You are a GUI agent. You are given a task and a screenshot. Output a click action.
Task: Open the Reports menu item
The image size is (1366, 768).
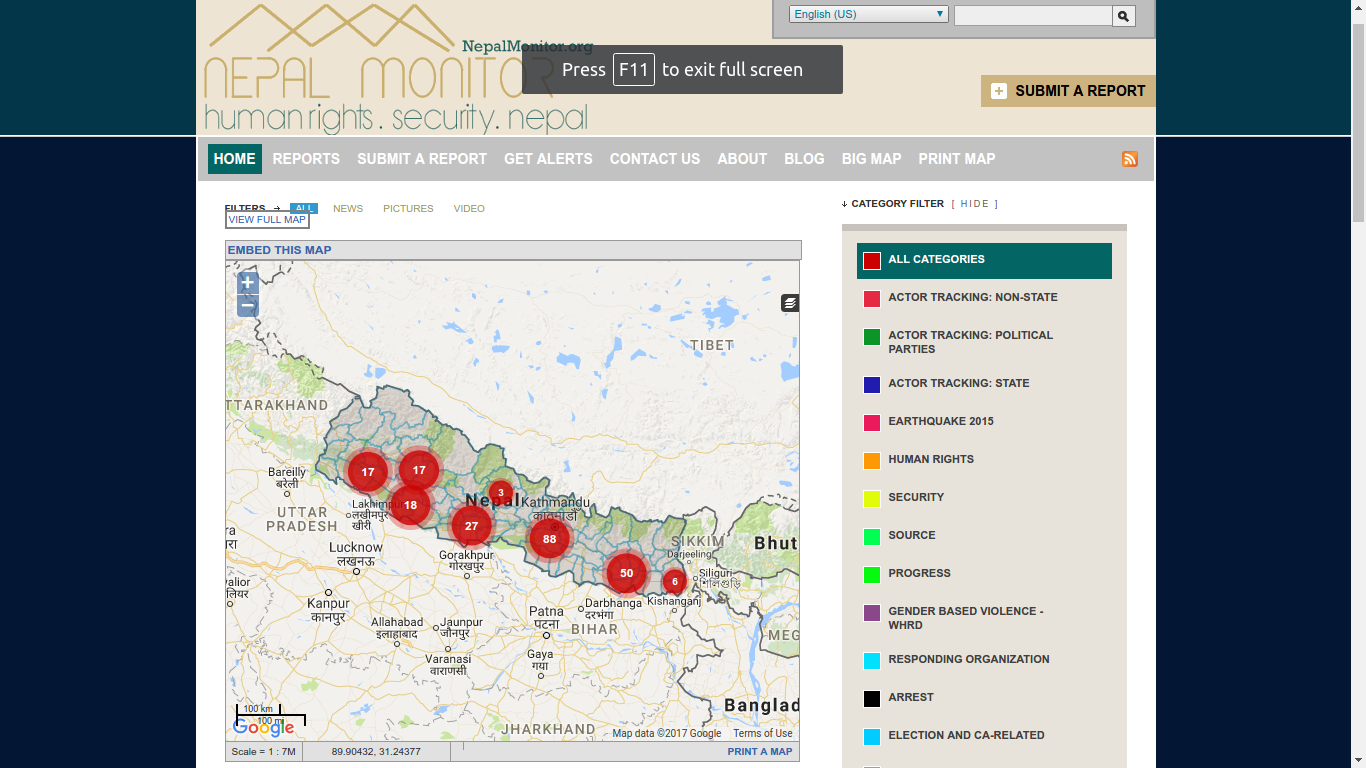point(306,159)
